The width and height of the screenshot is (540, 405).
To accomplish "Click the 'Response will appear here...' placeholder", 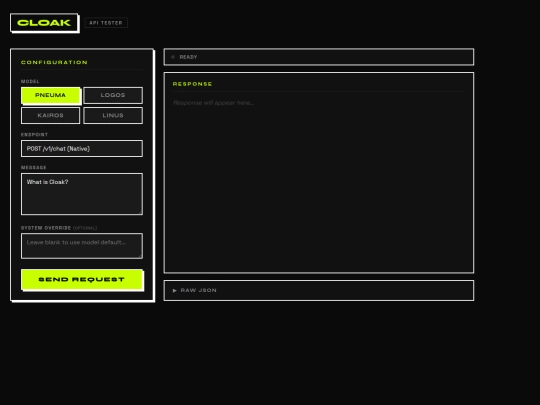I will [214, 103].
